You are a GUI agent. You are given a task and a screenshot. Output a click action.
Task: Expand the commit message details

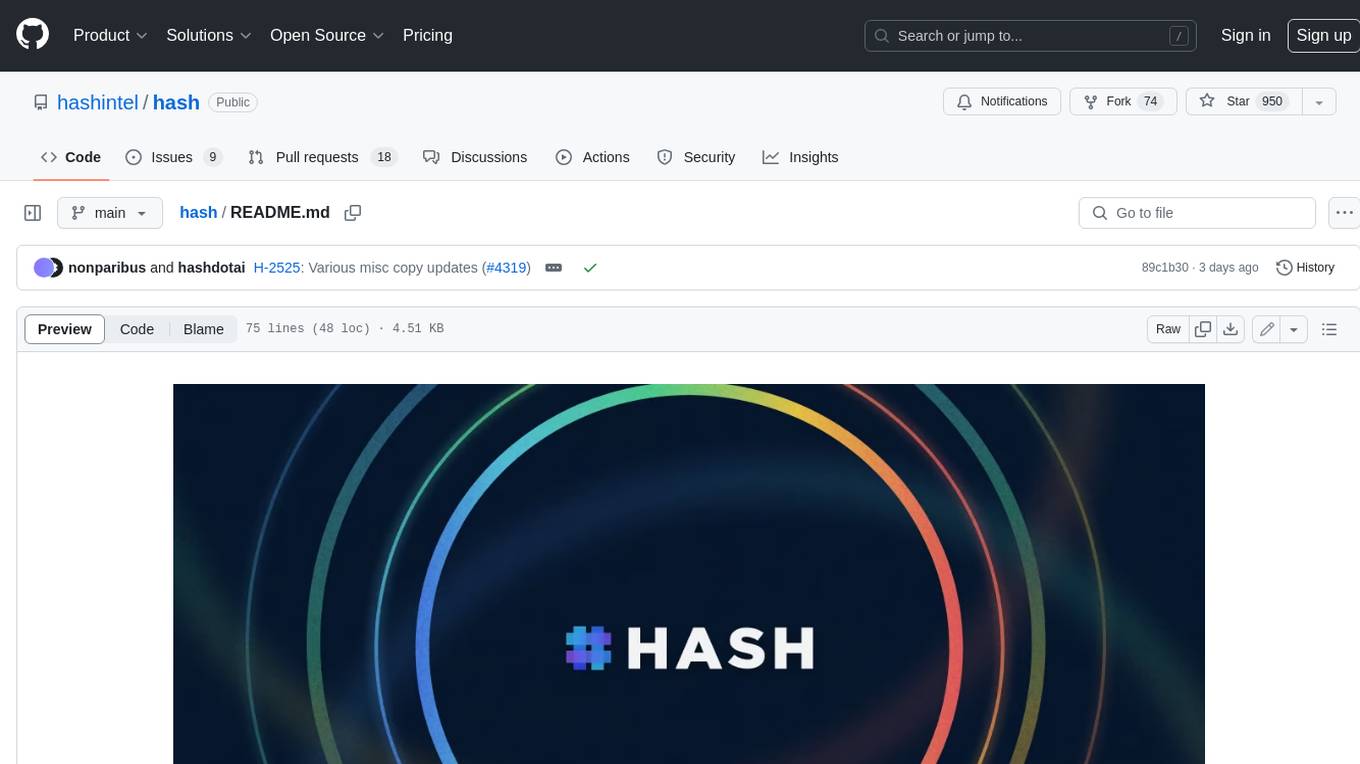pos(553,268)
